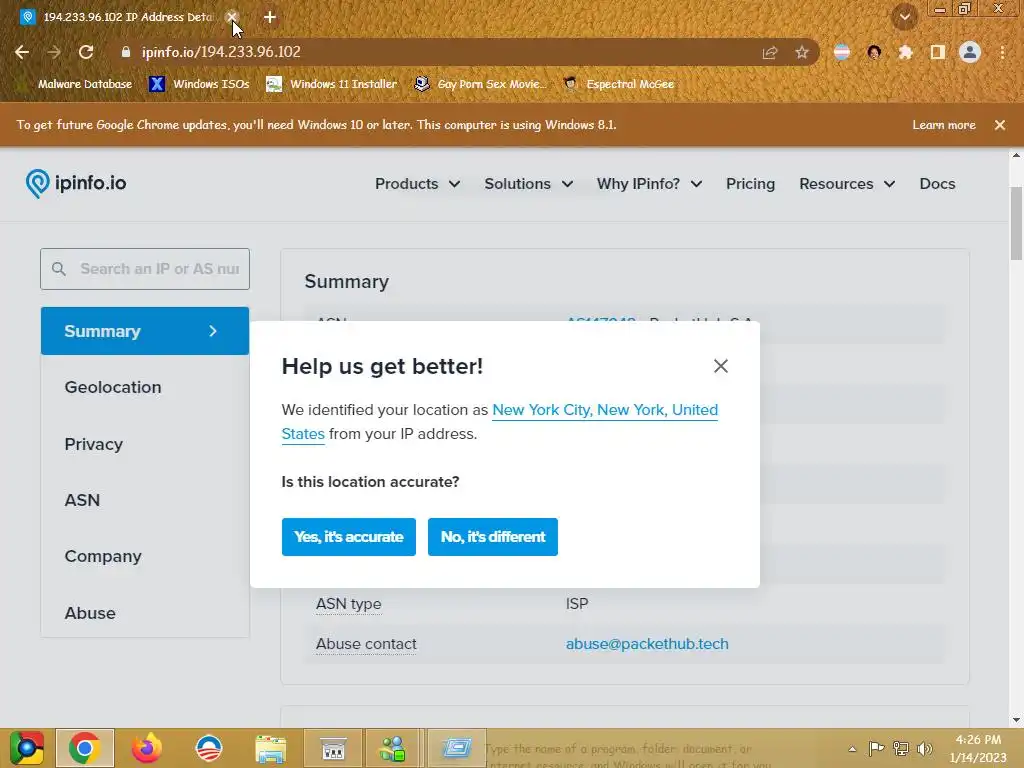This screenshot has width=1024, height=768.
Task: Click the share page icon in address bar
Action: (x=770, y=52)
